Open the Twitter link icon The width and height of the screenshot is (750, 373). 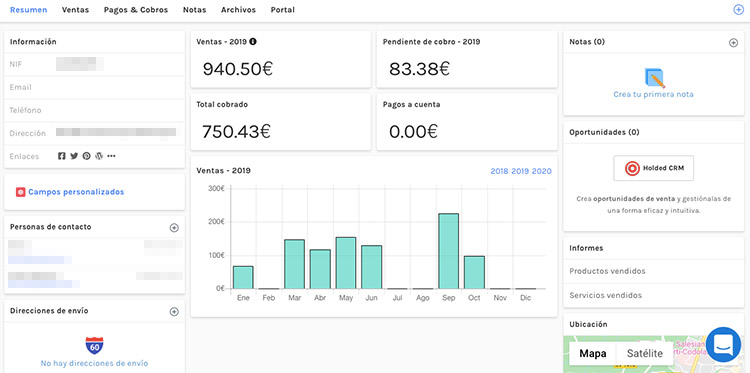point(74,156)
